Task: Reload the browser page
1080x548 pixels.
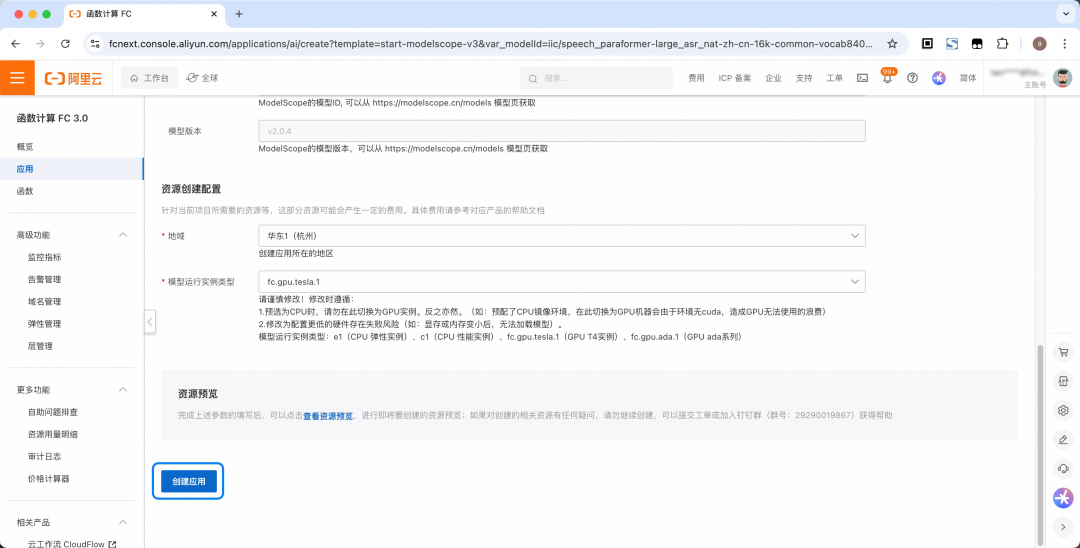Action: pyautogui.click(x=65, y=43)
